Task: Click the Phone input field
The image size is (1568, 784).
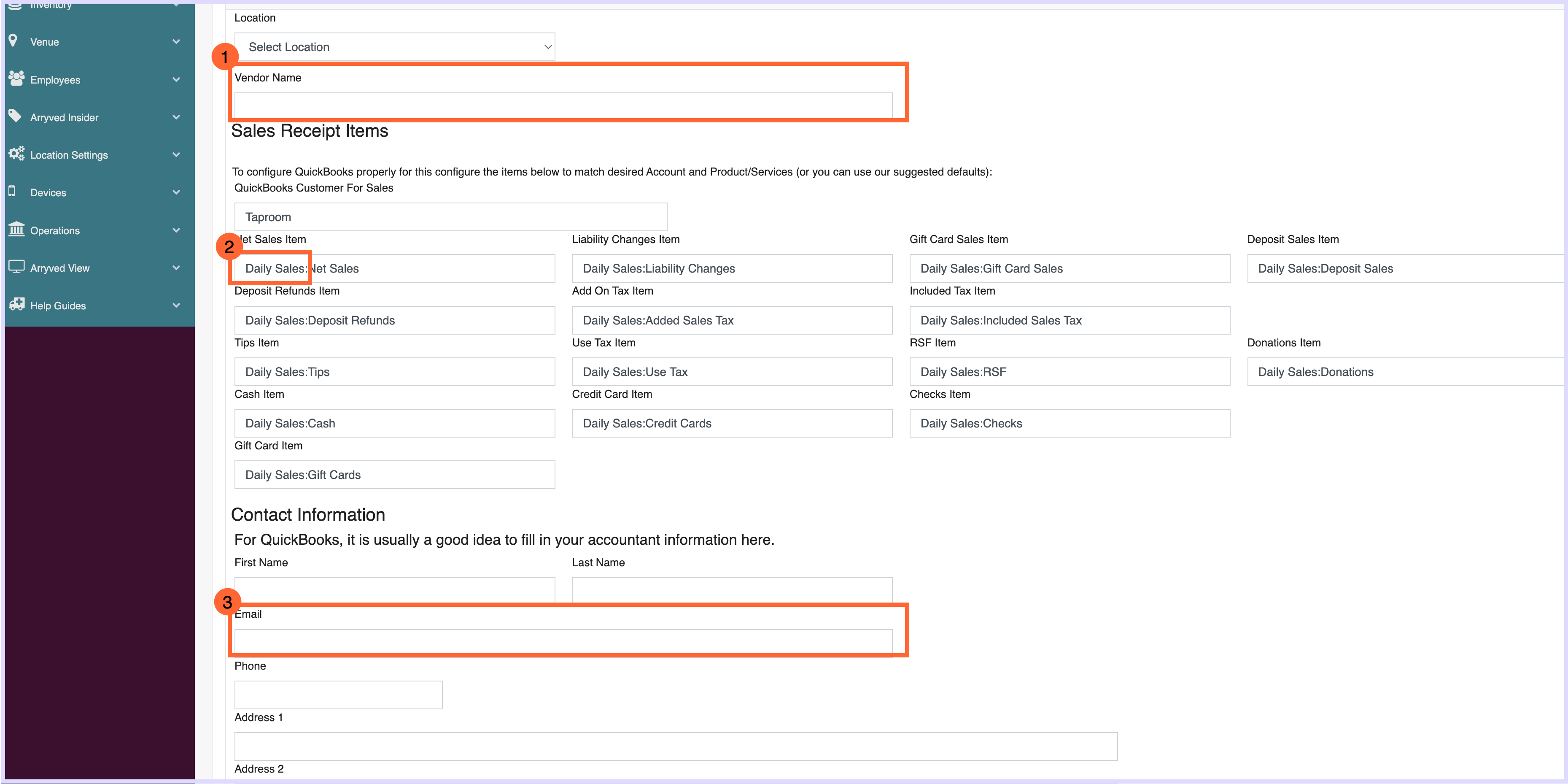Action: pyautogui.click(x=338, y=695)
